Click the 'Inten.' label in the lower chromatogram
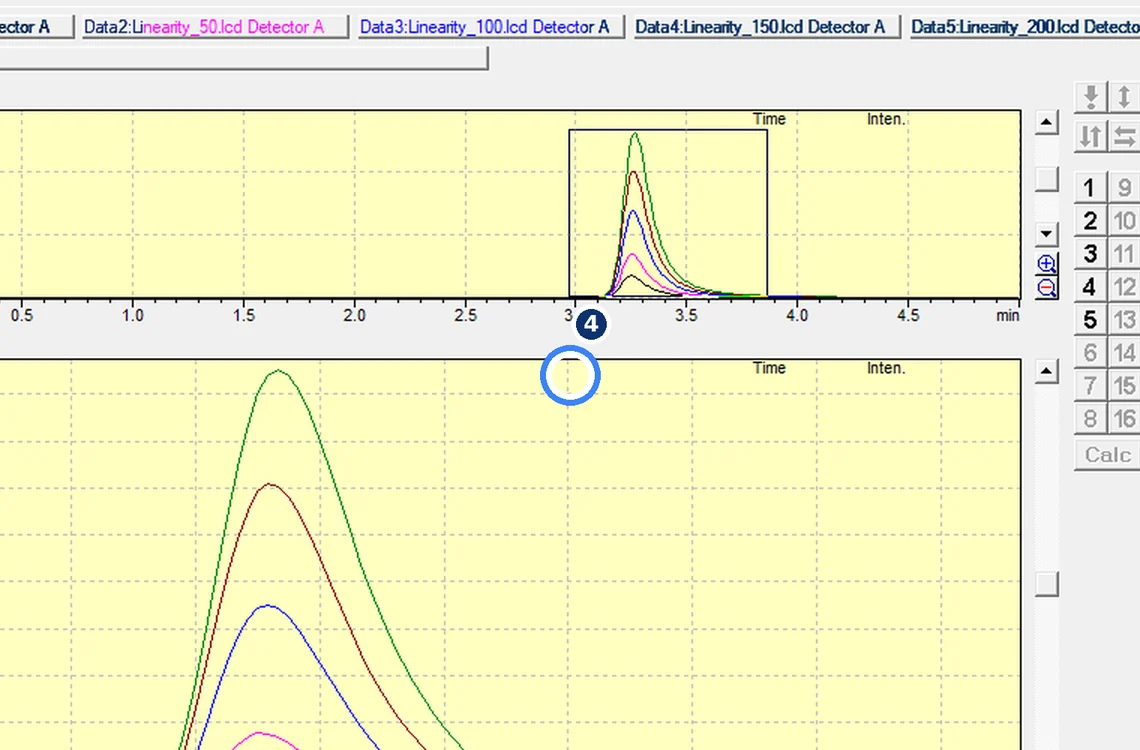 point(886,368)
